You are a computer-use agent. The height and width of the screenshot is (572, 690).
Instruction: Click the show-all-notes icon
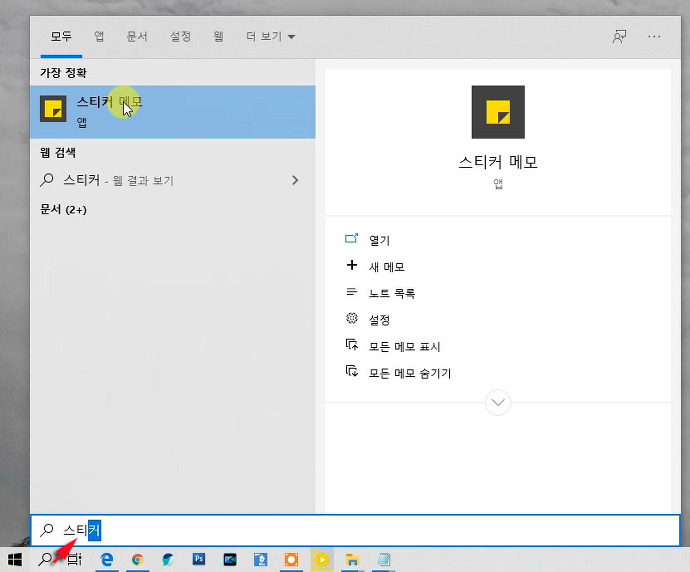pos(352,345)
